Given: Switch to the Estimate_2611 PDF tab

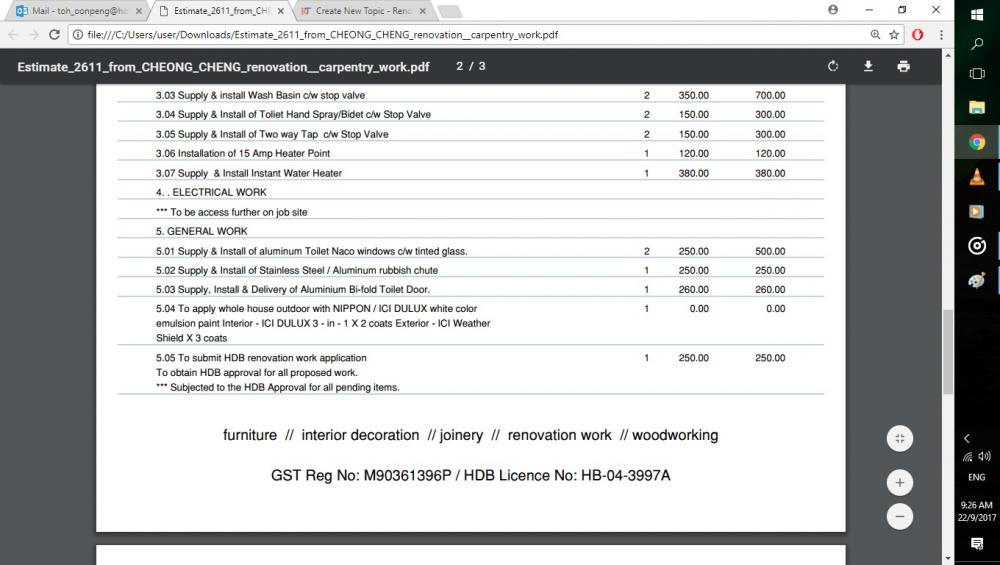Looking at the screenshot, I should point(221,11).
